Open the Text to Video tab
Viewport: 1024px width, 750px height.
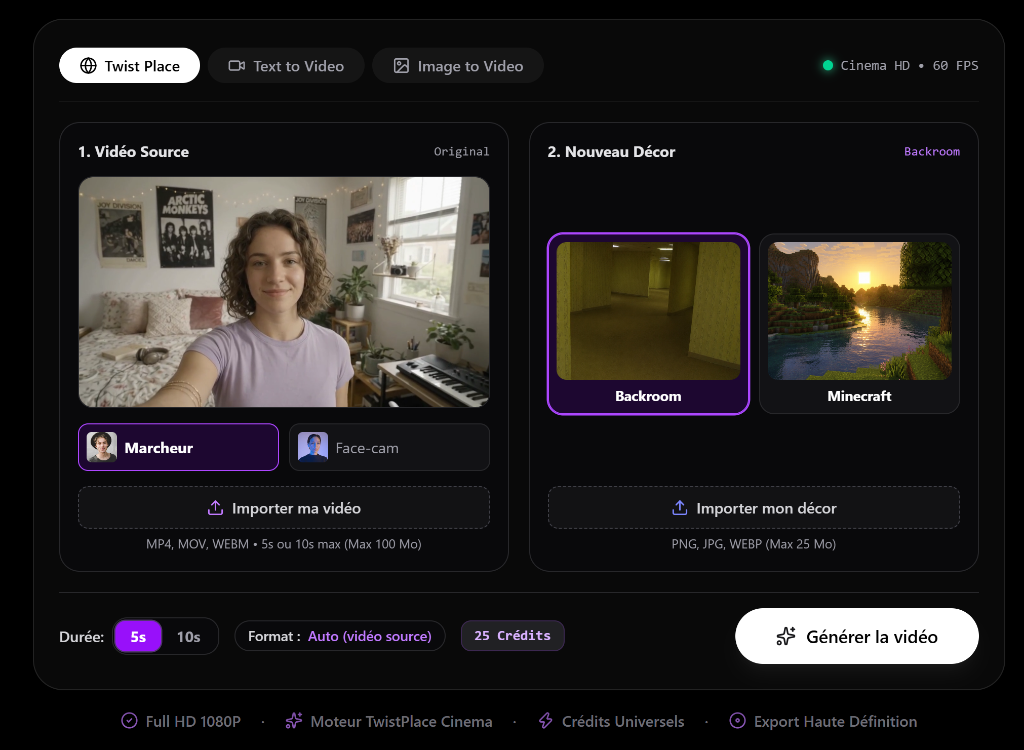[286, 65]
